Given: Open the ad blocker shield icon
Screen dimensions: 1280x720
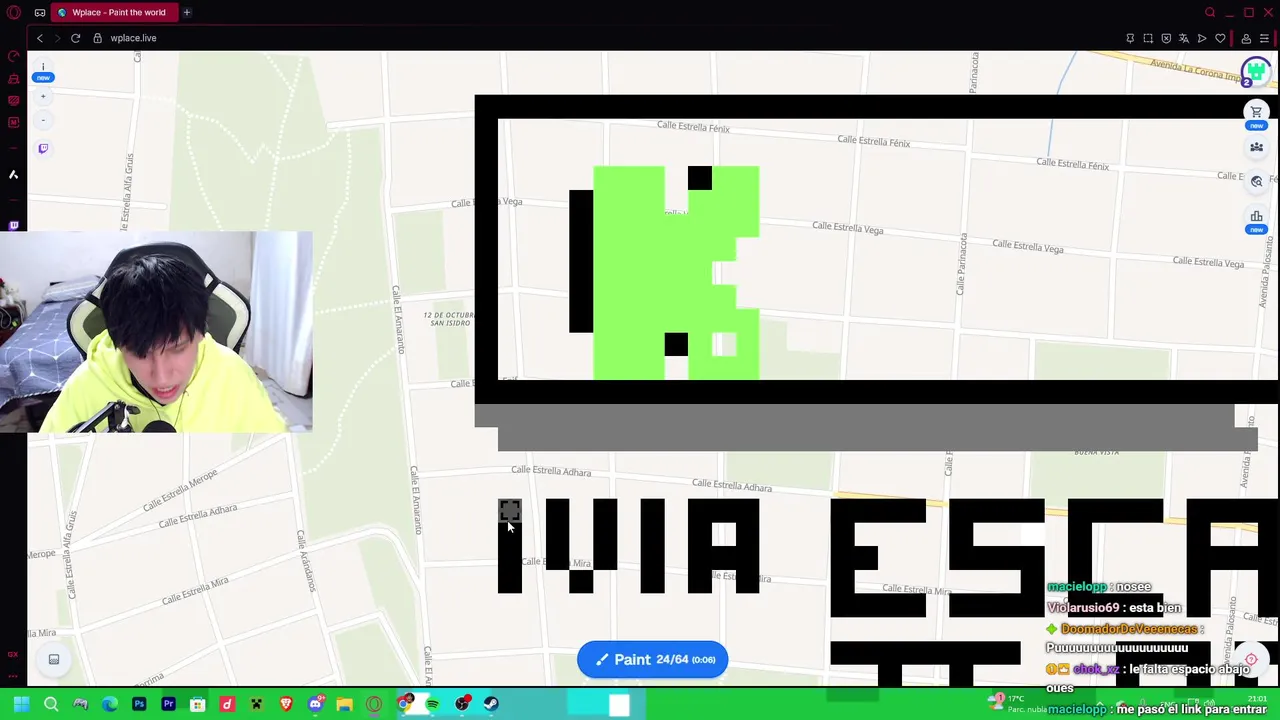Looking at the screenshot, I should click(x=1166, y=38).
